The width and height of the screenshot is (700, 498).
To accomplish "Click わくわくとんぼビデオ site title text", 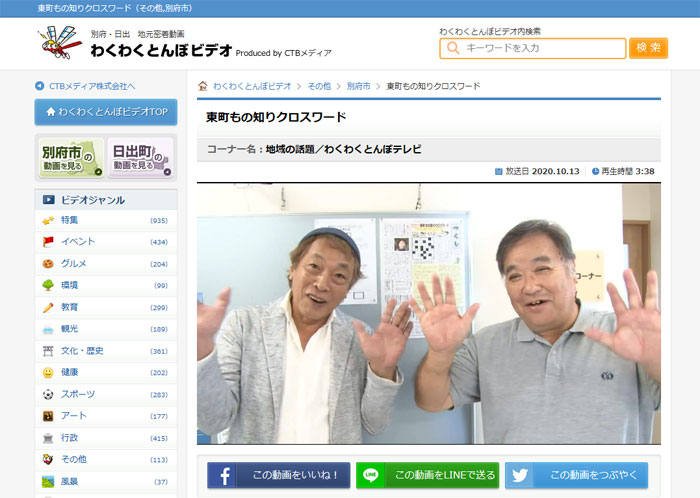I will [161, 50].
